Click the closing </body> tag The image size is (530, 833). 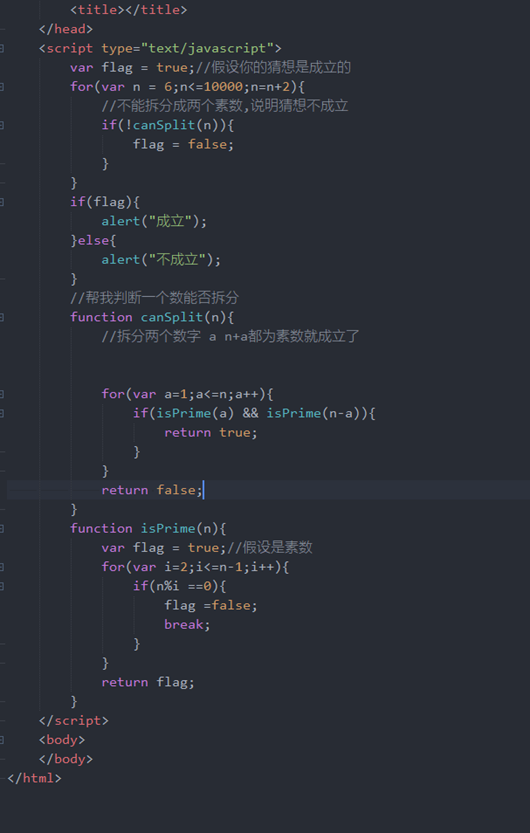point(66,759)
